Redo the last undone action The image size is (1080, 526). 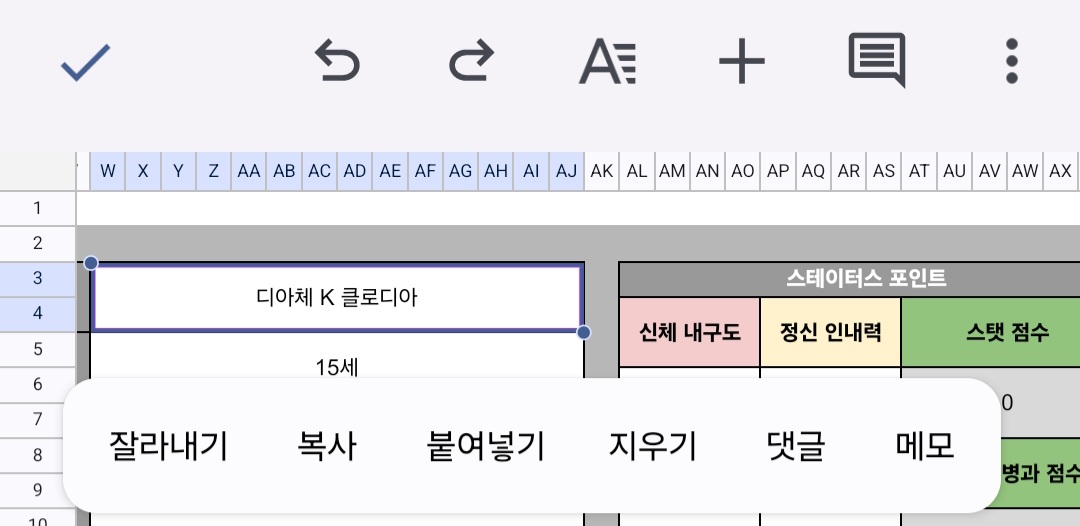(470, 62)
